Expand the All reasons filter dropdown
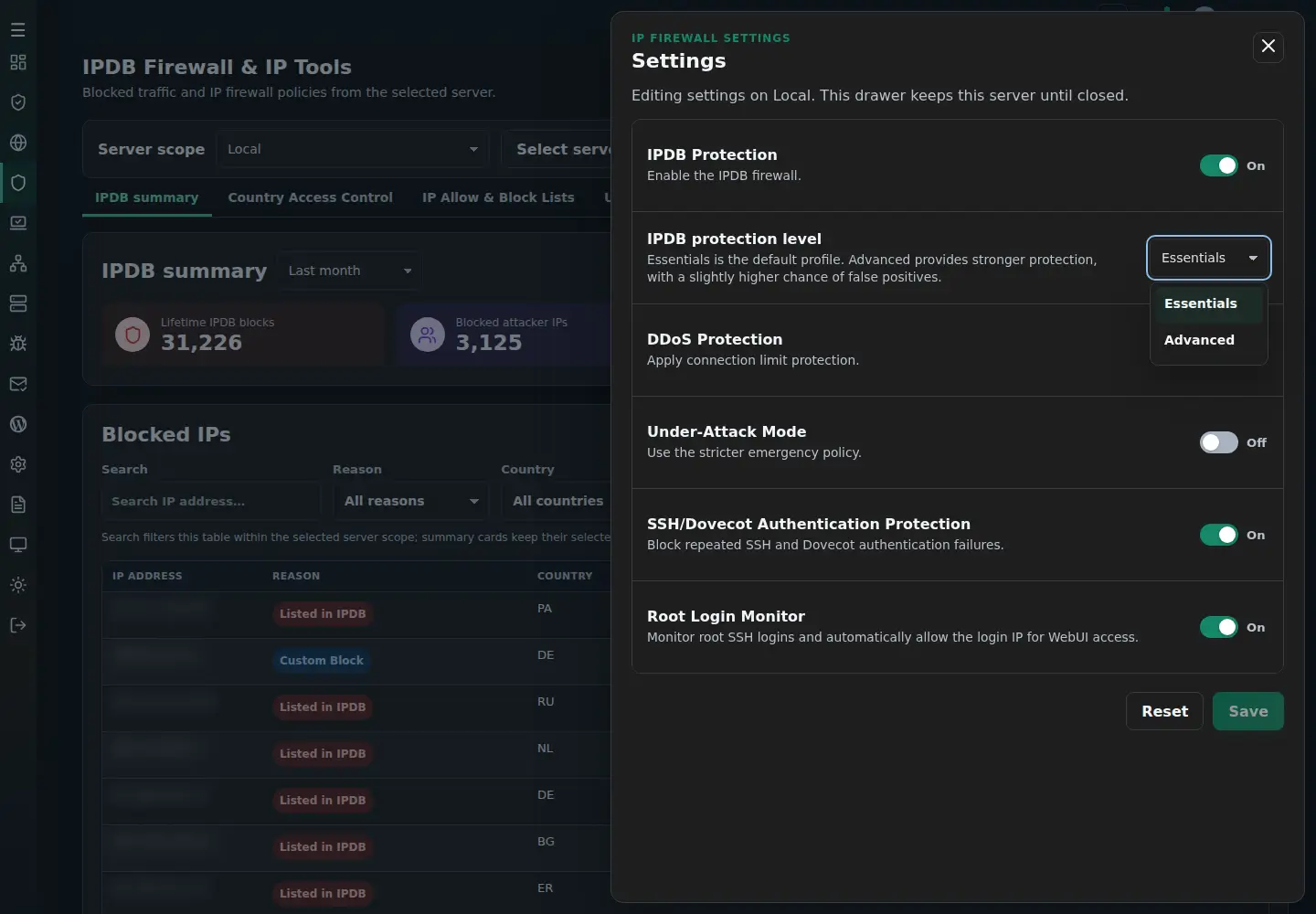 (x=410, y=501)
